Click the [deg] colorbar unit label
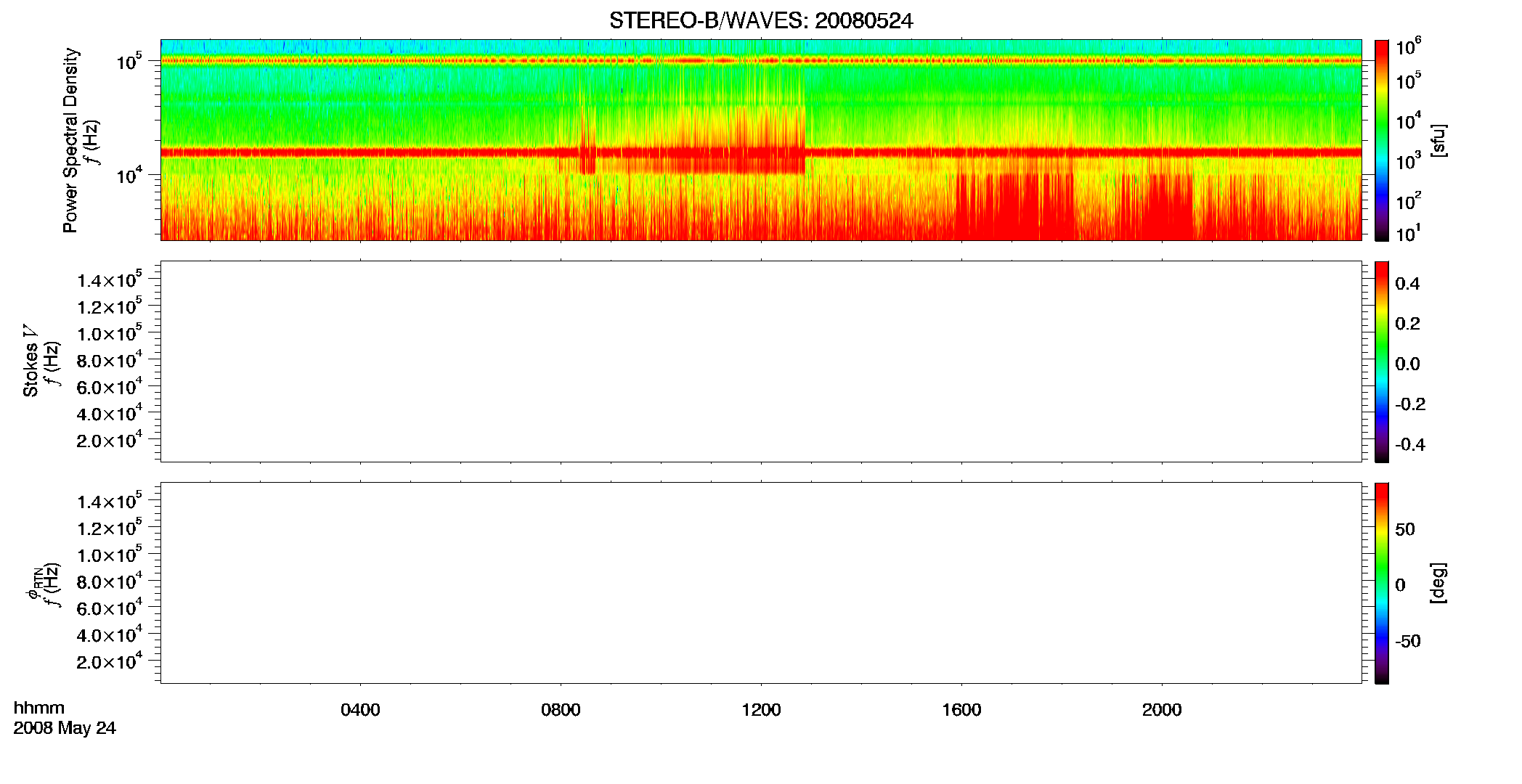1522x784 pixels. (x=1438, y=583)
